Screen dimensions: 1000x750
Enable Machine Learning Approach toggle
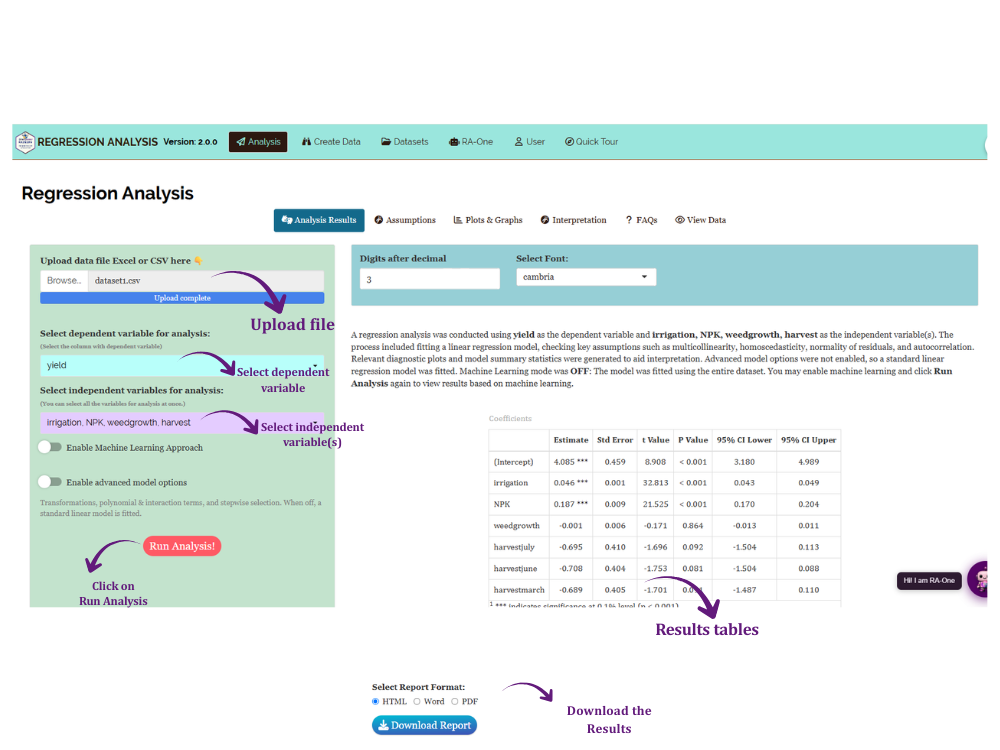(x=50, y=447)
